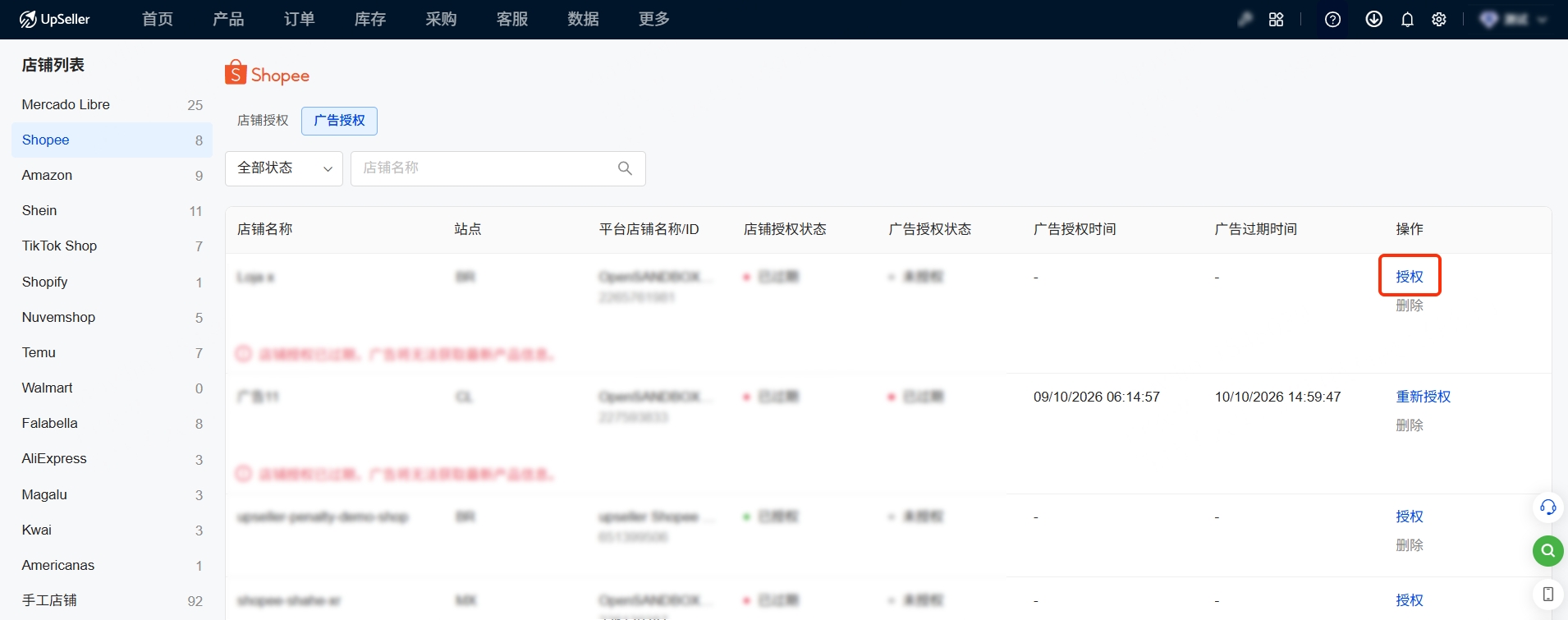Open the 数据 menu
This screenshot has height=620, width=1568.
tap(583, 19)
